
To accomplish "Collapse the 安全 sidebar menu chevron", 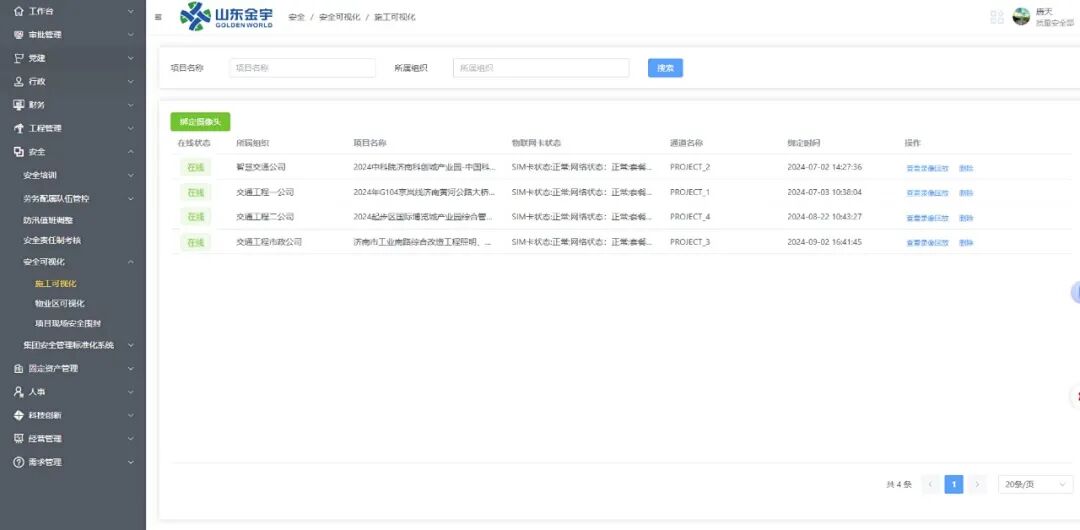I will tap(131, 152).
